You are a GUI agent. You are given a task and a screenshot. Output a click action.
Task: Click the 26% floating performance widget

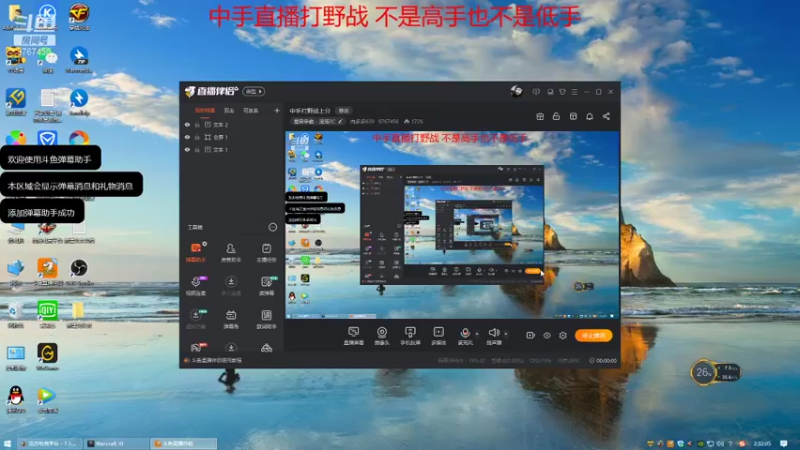714,372
